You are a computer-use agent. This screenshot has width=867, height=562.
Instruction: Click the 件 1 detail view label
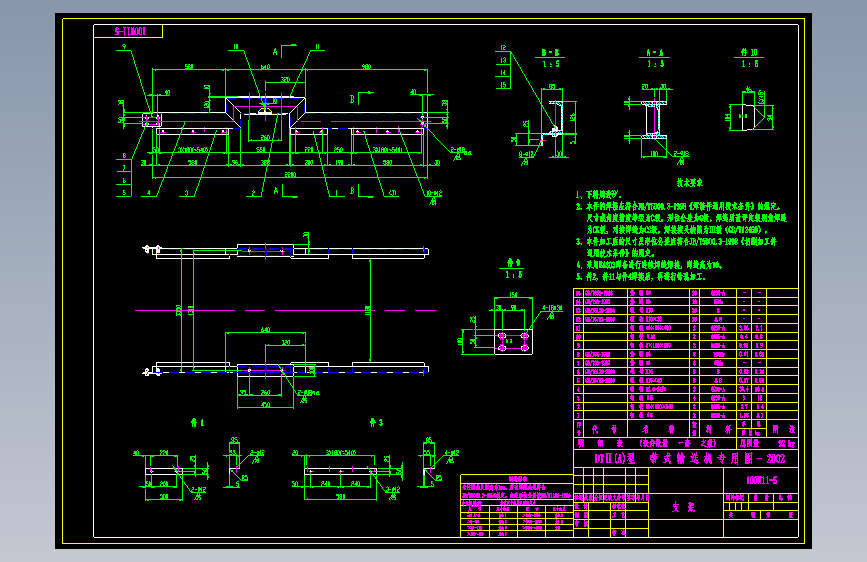point(197,423)
